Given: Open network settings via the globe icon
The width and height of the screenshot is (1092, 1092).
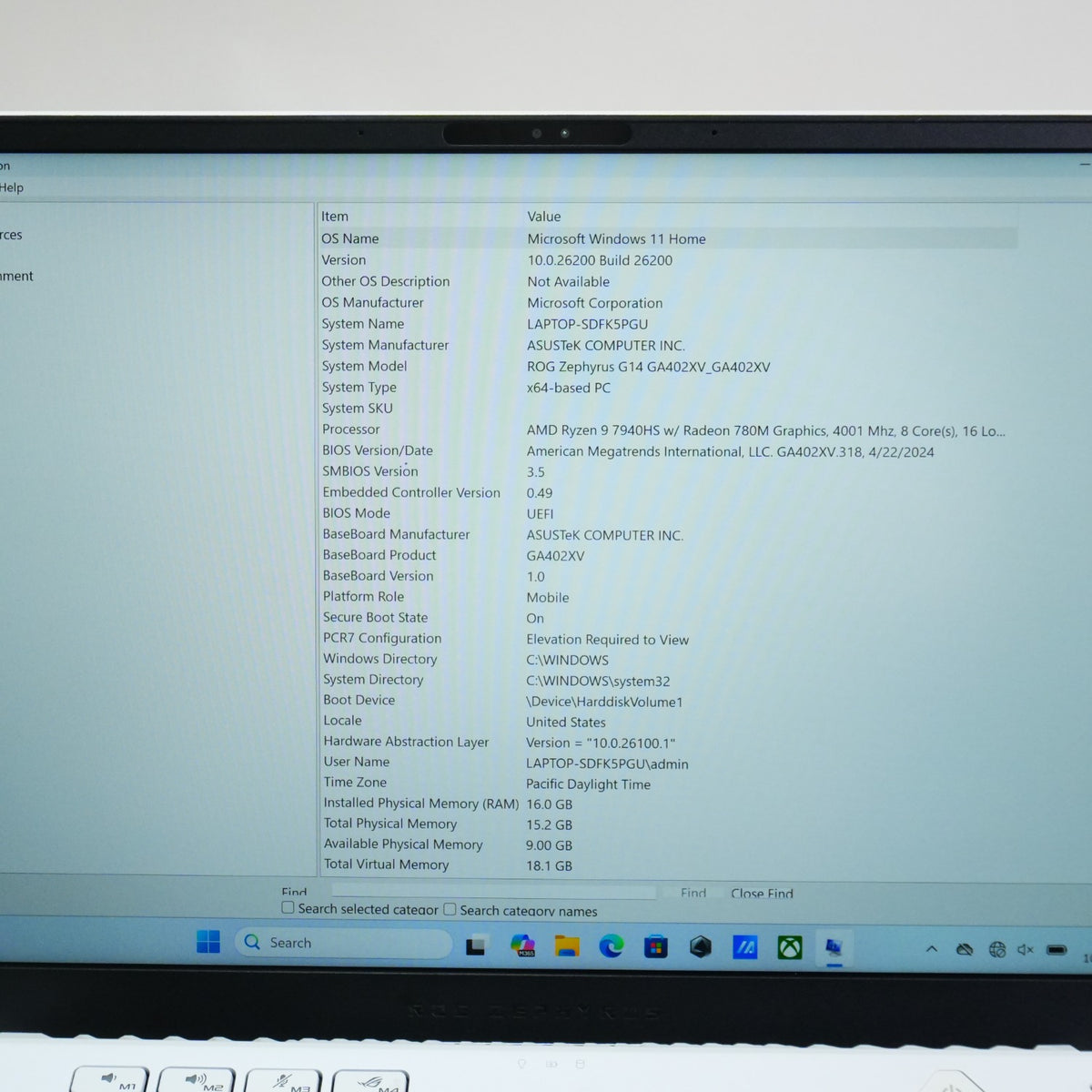Looking at the screenshot, I should pyautogui.click(x=997, y=950).
